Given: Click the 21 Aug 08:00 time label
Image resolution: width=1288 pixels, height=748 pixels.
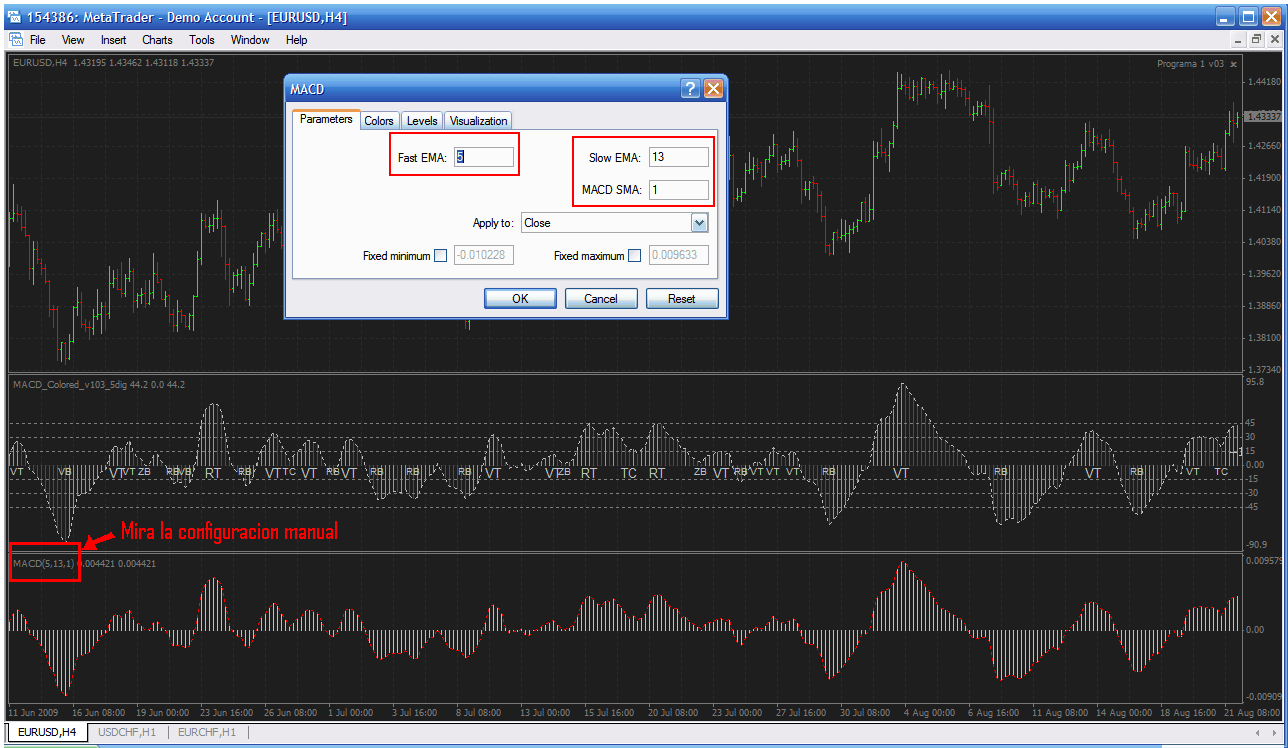Looking at the screenshot, I should (x=1252, y=713).
